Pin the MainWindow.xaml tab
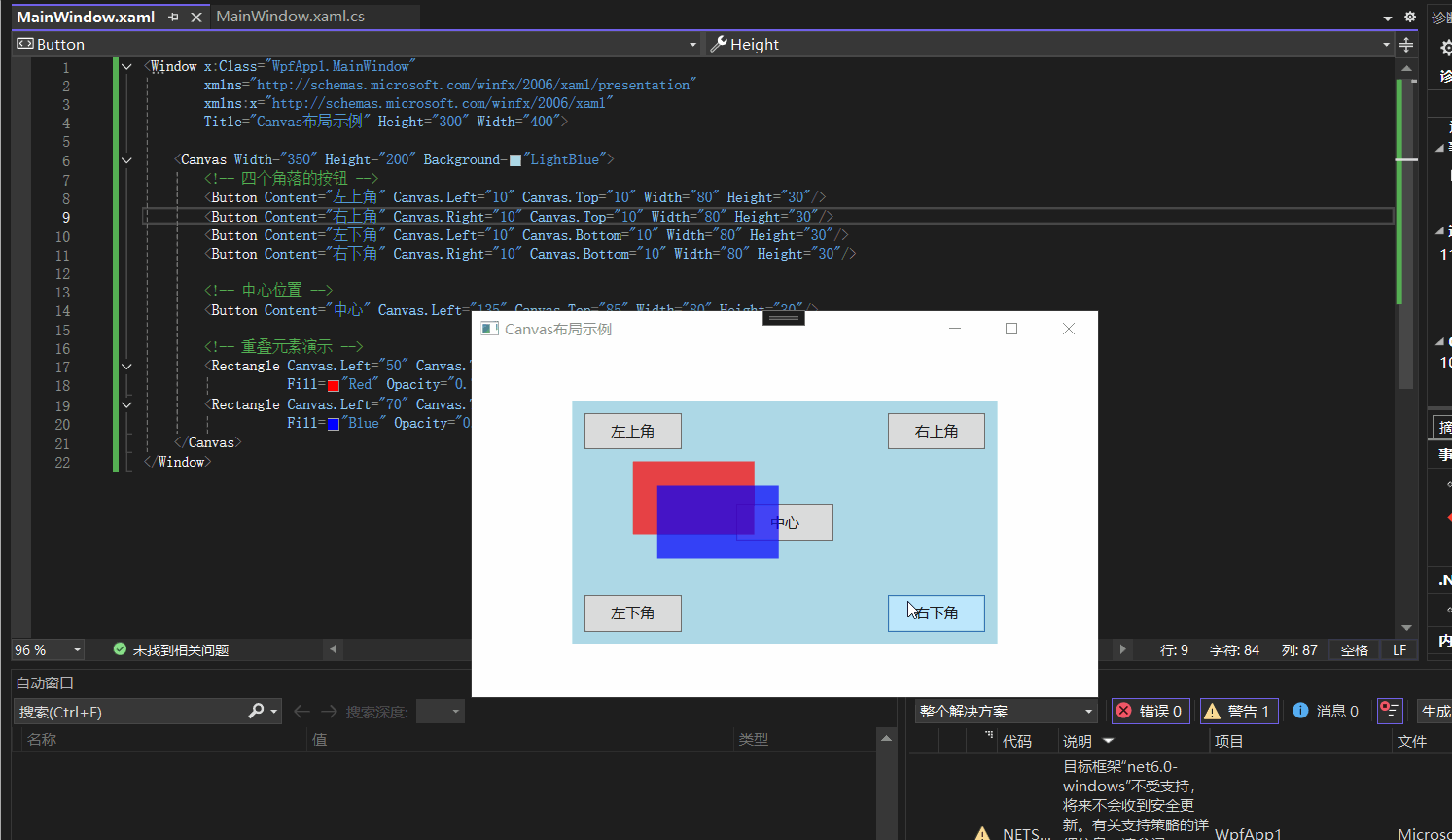The image size is (1452, 840). [173, 17]
